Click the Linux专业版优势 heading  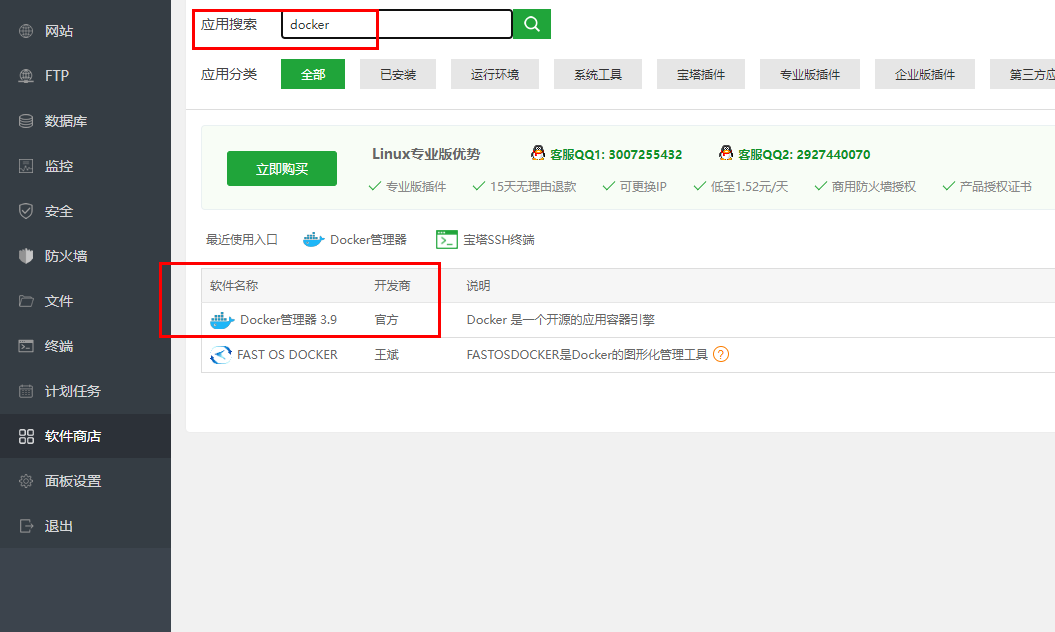click(x=426, y=154)
